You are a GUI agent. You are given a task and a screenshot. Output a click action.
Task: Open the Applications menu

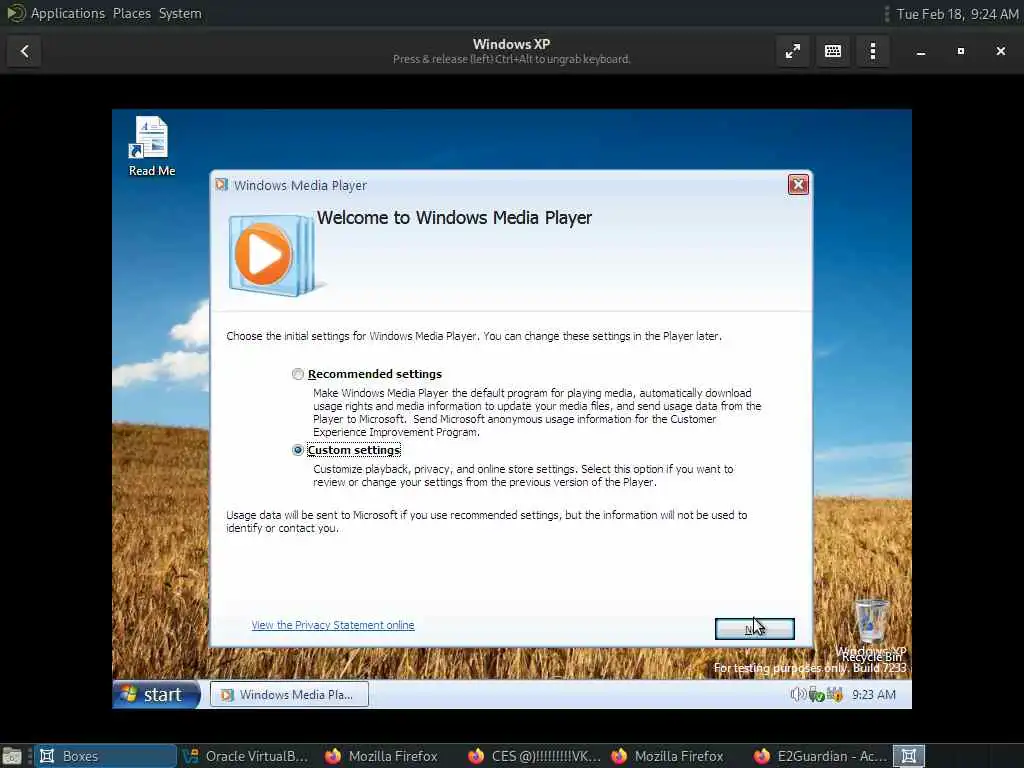(68, 13)
